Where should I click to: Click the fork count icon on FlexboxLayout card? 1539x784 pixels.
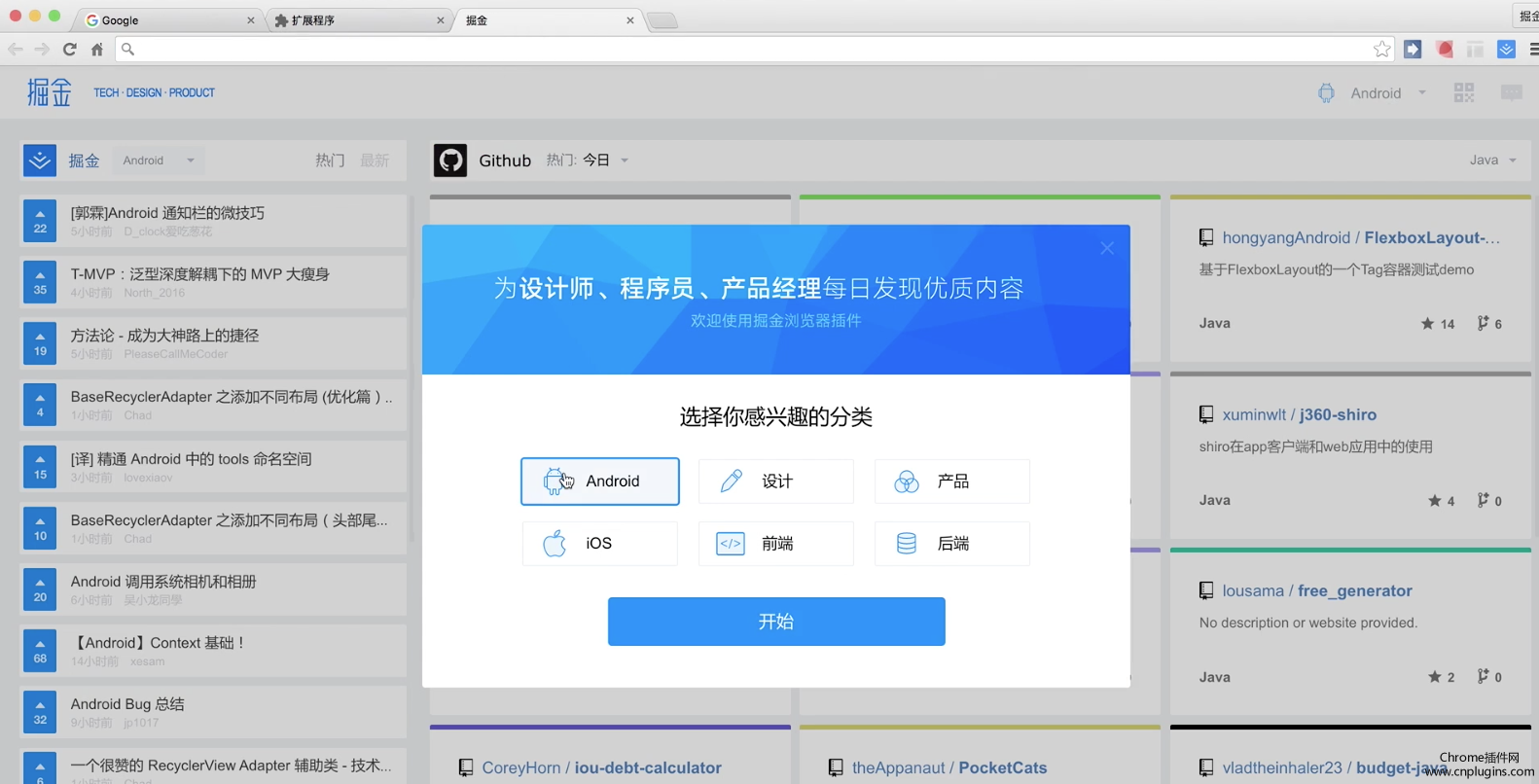(x=1483, y=323)
